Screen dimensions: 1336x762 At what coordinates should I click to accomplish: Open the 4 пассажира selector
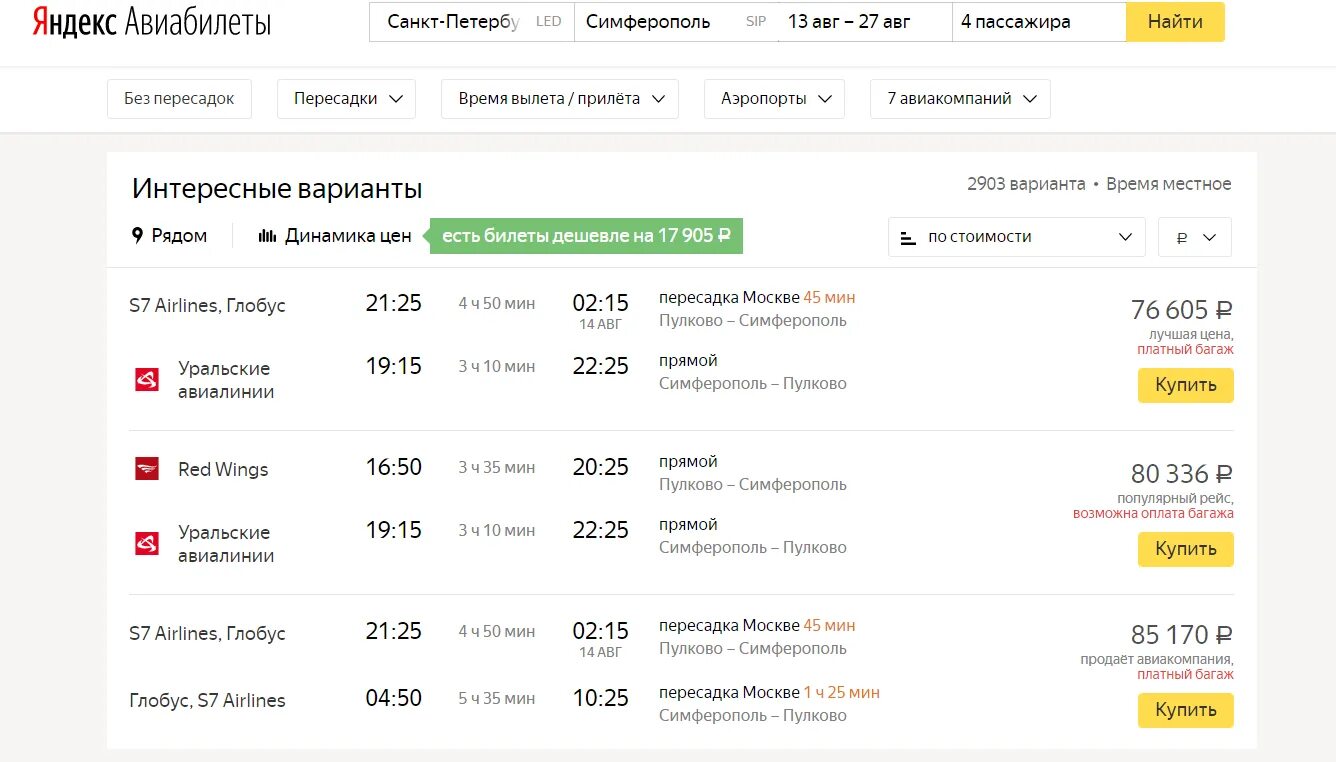(1039, 22)
